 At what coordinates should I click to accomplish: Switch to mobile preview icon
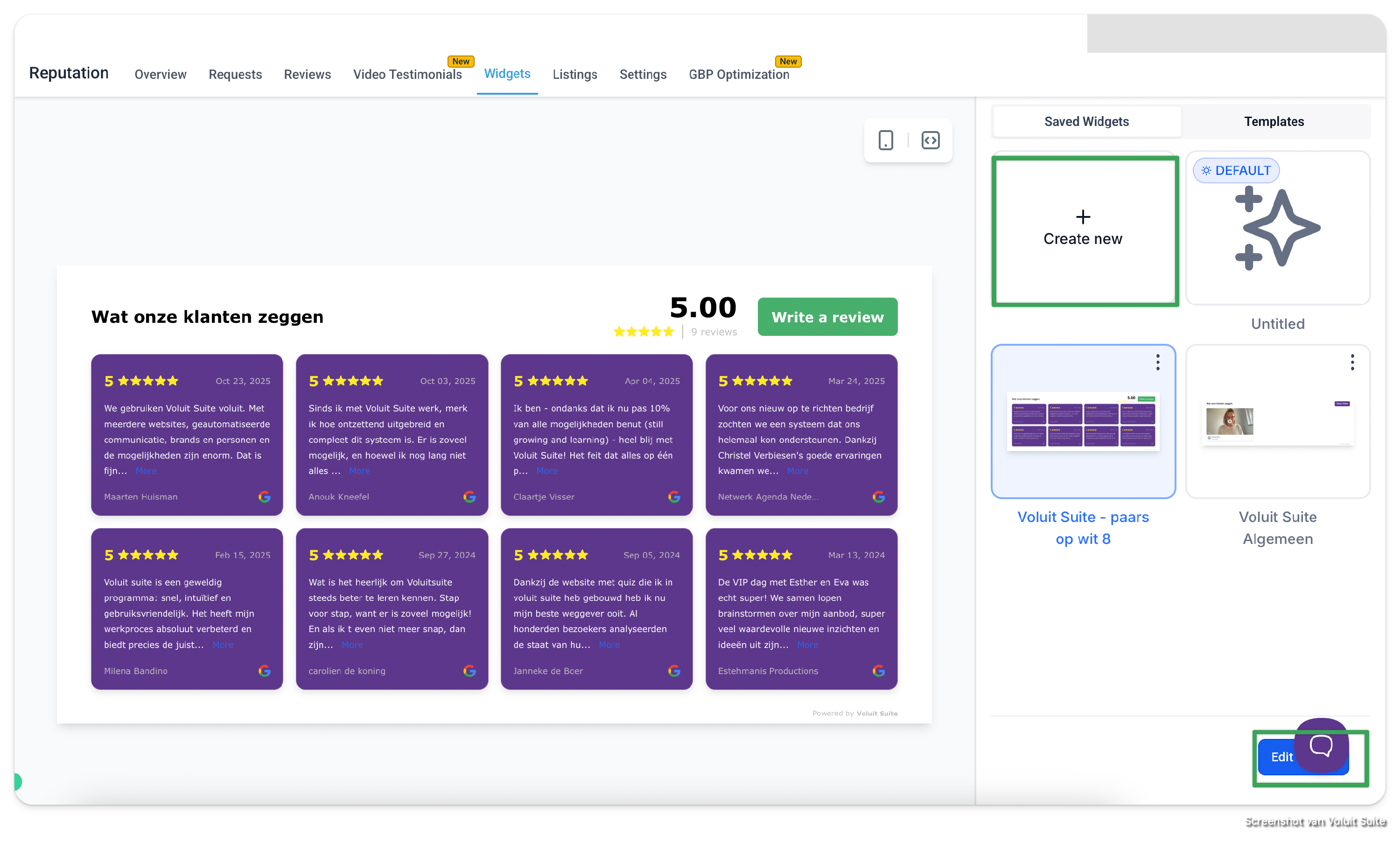pos(885,140)
